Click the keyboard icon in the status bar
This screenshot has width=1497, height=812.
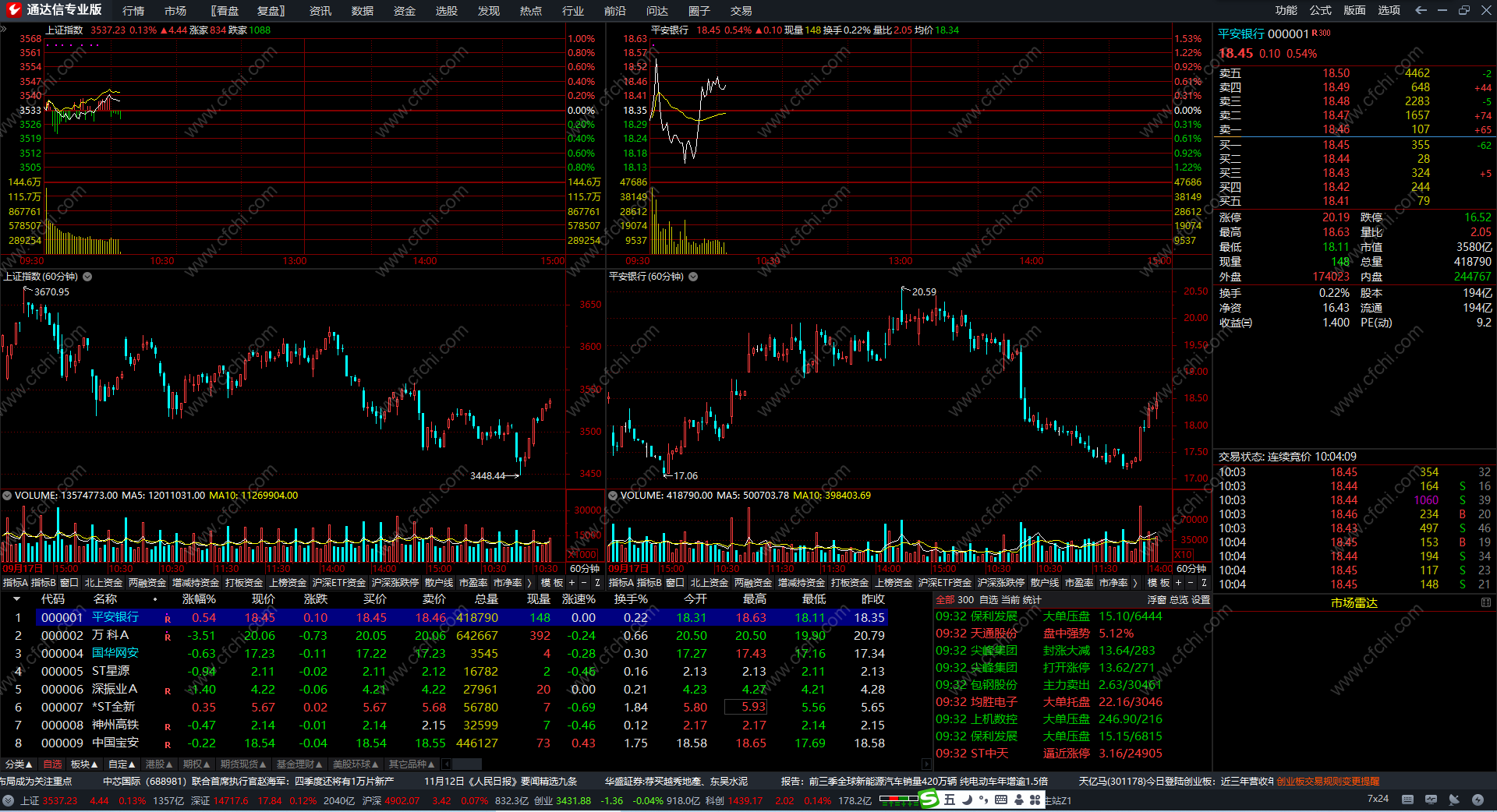(1407, 800)
